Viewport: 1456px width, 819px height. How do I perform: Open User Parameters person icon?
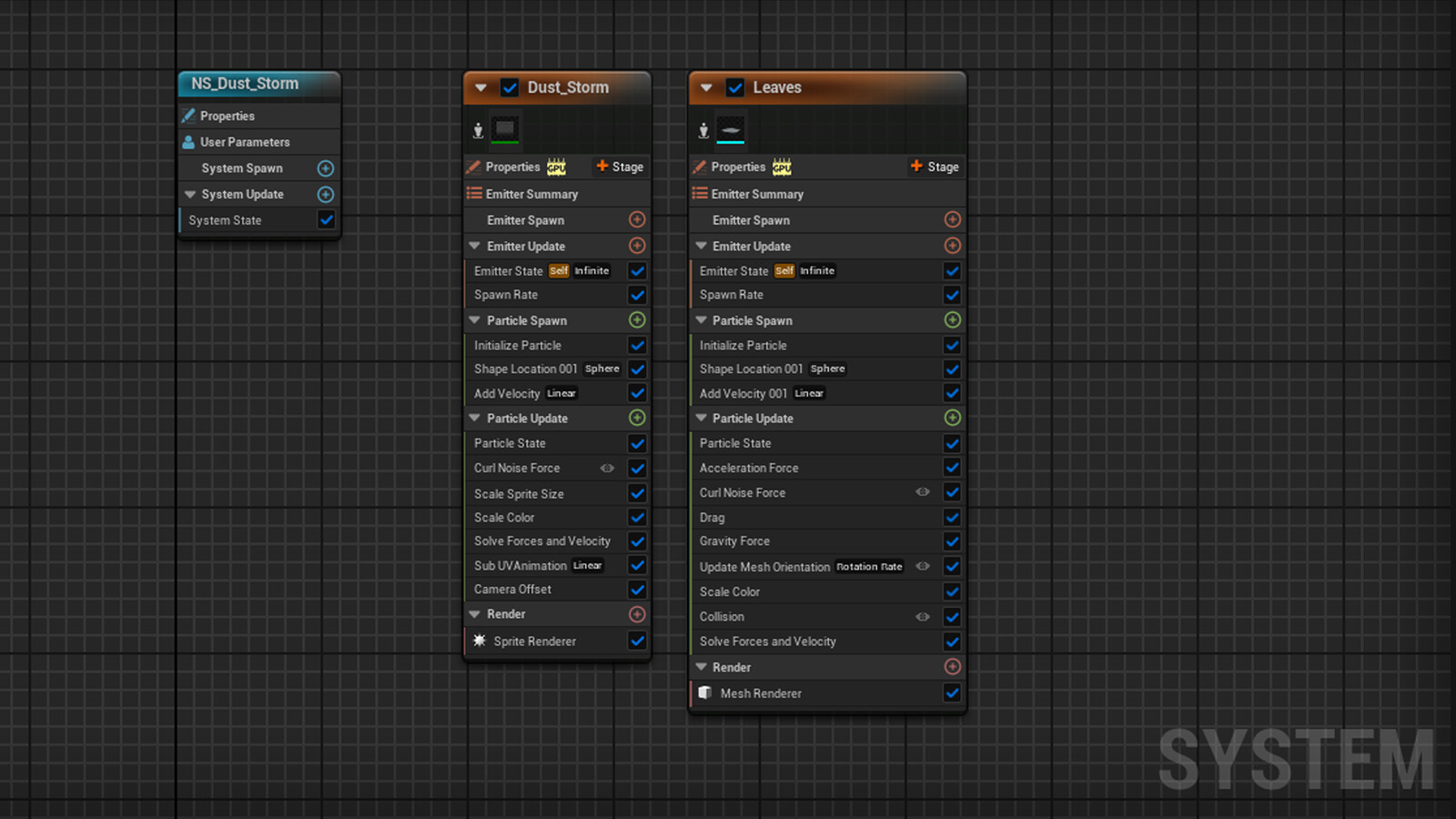(x=188, y=142)
